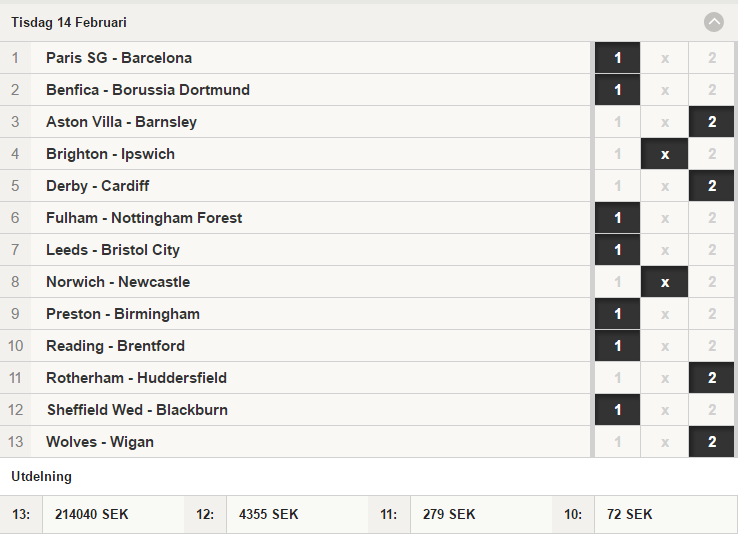Toggle 2 for Derby - Cardiff
Viewport: 738px width, 534px height.
pyautogui.click(x=711, y=186)
